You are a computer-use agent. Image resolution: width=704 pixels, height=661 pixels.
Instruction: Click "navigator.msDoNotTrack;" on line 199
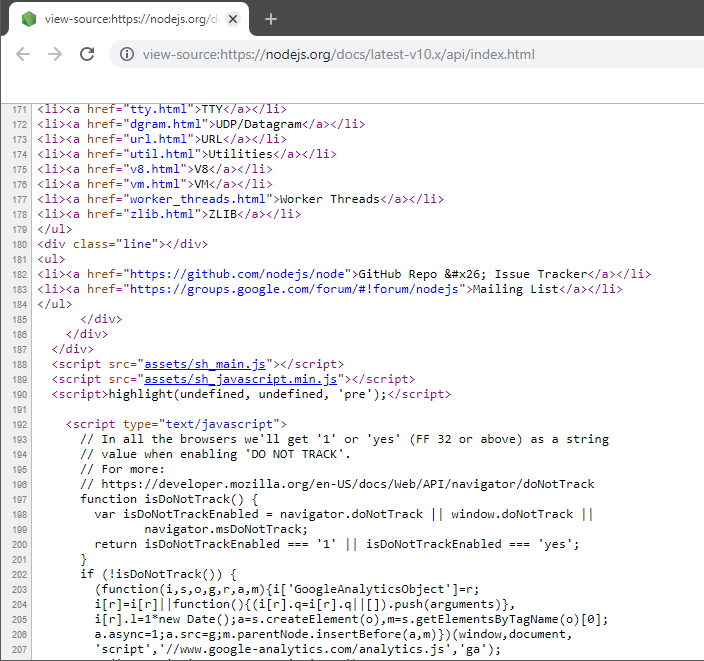click(x=226, y=529)
